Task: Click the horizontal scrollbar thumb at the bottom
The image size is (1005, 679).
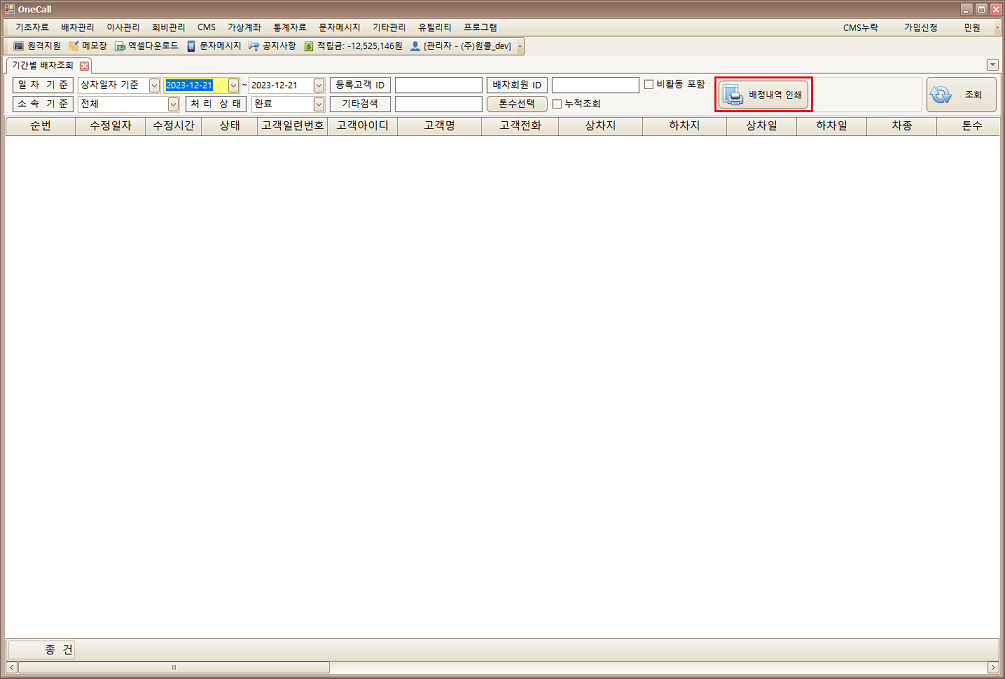Action: pos(173,667)
